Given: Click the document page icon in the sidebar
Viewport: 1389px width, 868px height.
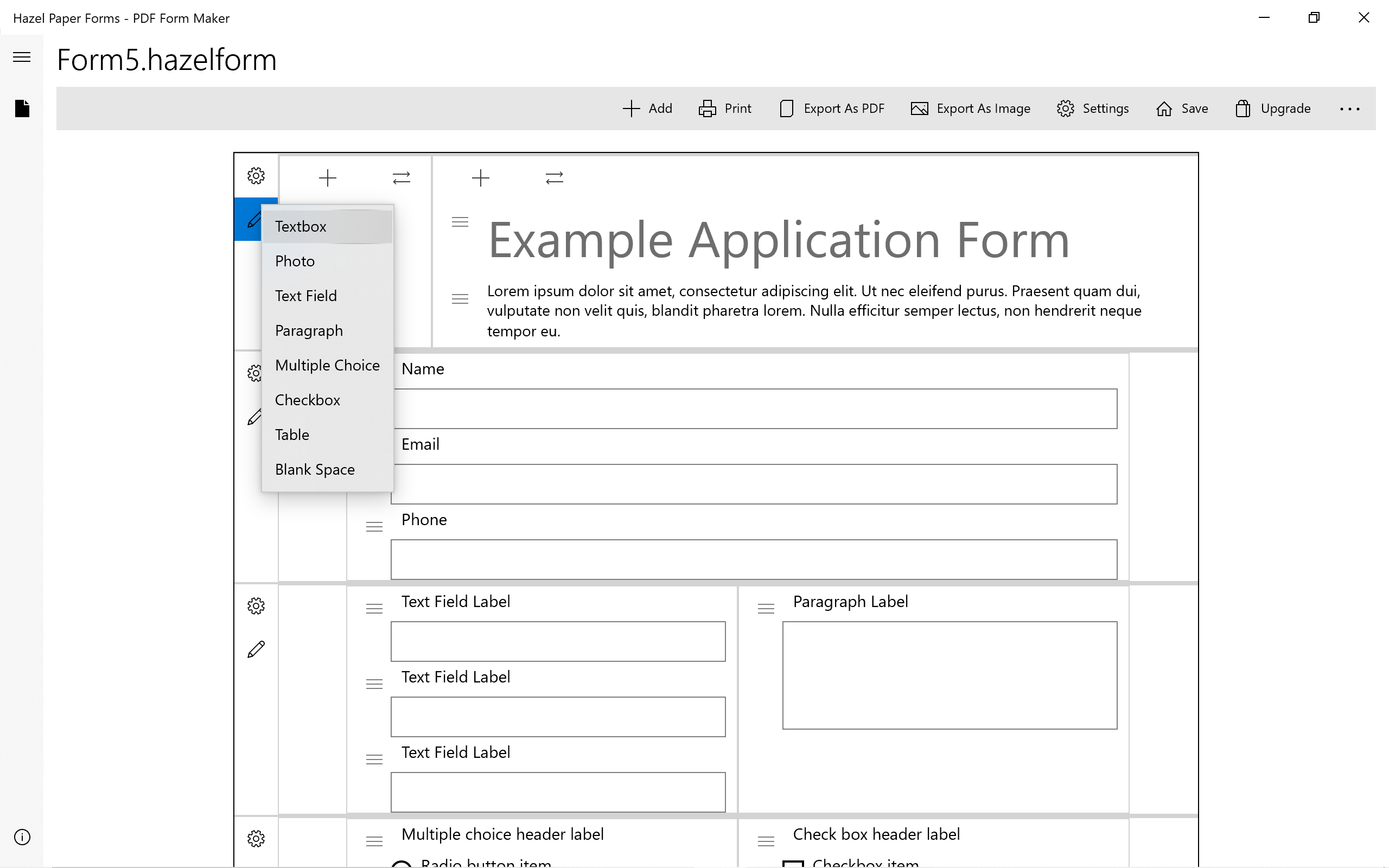Looking at the screenshot, I should coord(21,108).
